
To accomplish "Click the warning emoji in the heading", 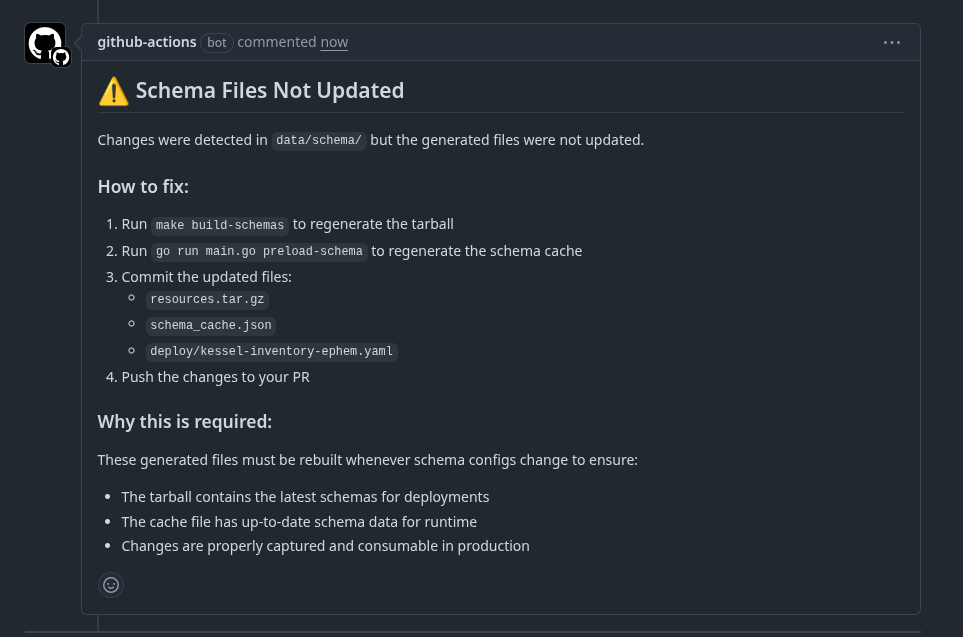I will coord(114,92).
